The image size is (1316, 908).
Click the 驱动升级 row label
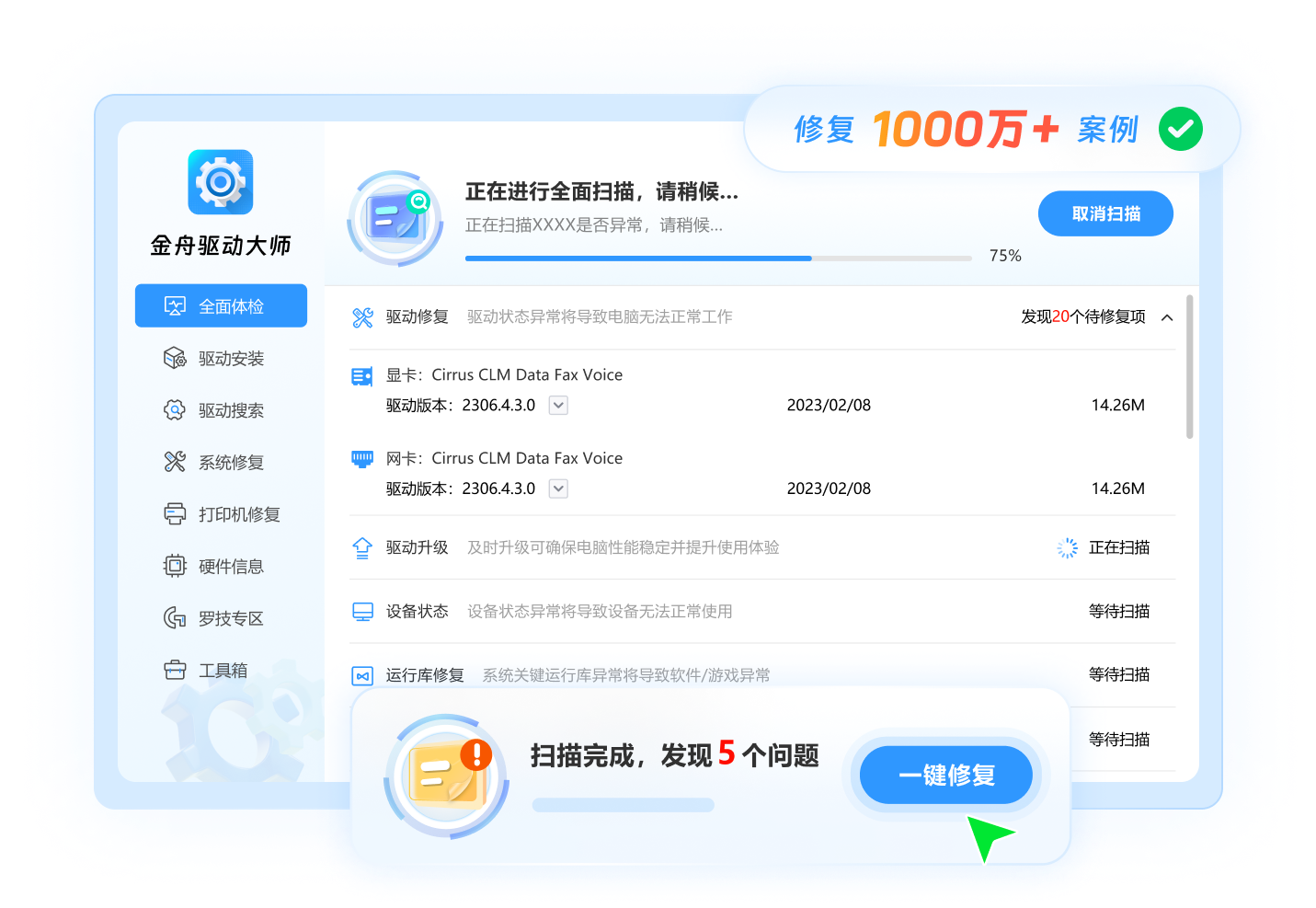coord(417,547)
